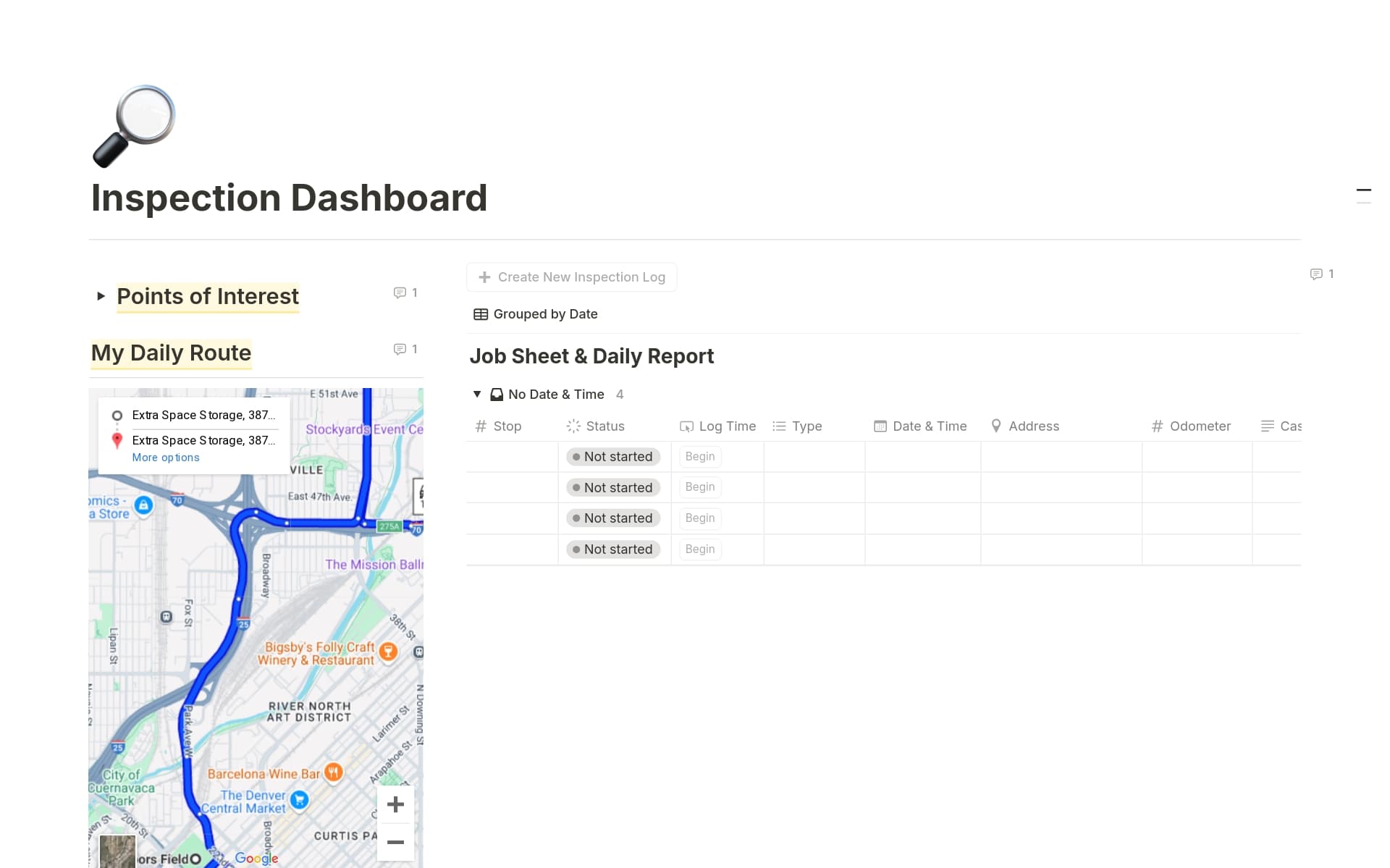Open the Not started status dropdown in first row
Image resolution: width=1390 pixels, height=868 pixels.
point(613,456)
